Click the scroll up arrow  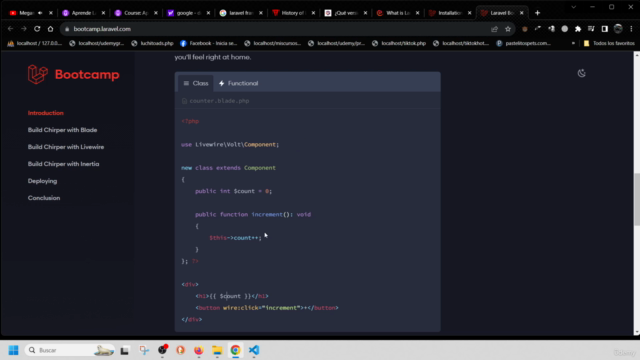click(x=636, y=55)
